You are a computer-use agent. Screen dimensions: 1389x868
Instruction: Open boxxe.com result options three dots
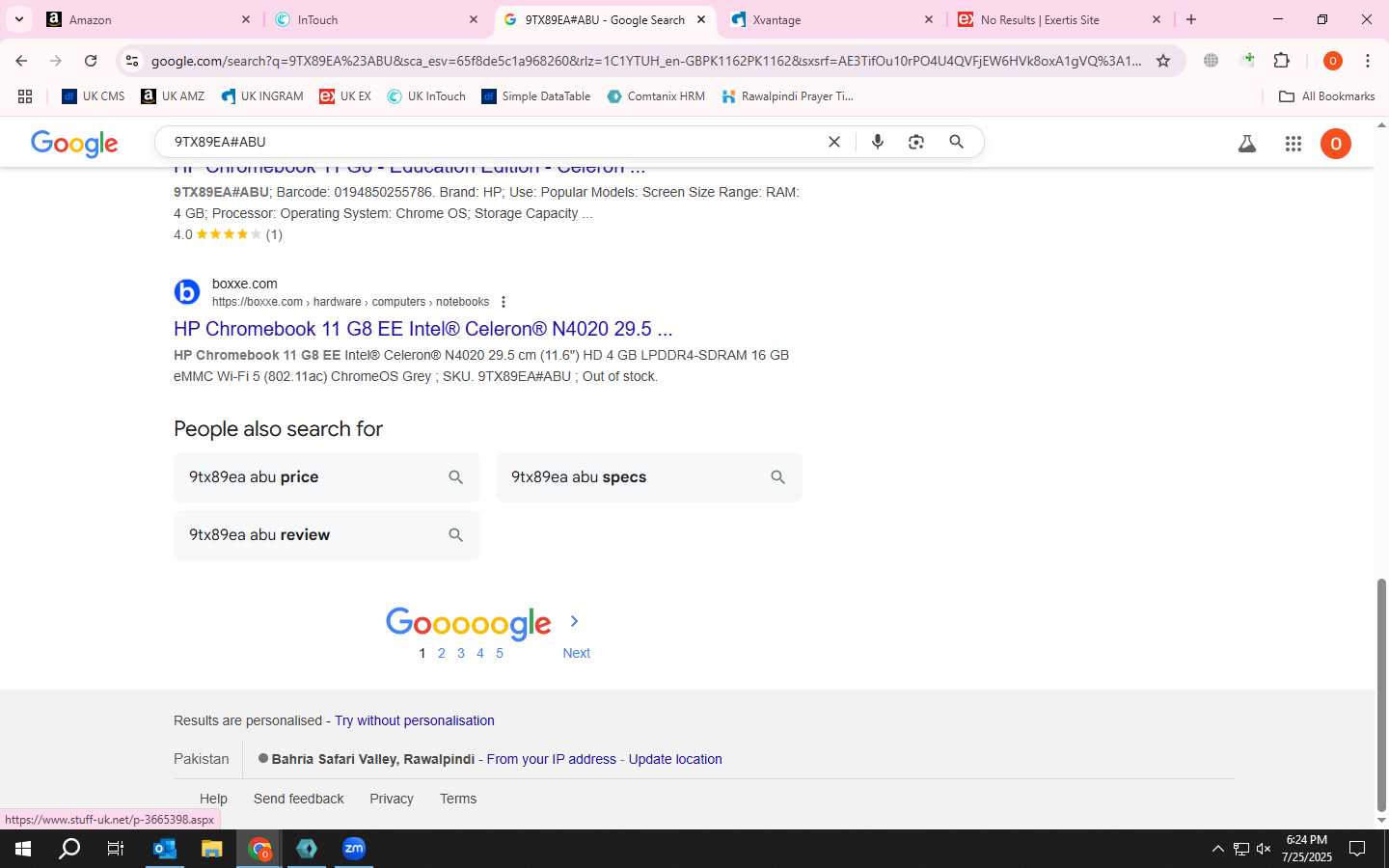504,302
